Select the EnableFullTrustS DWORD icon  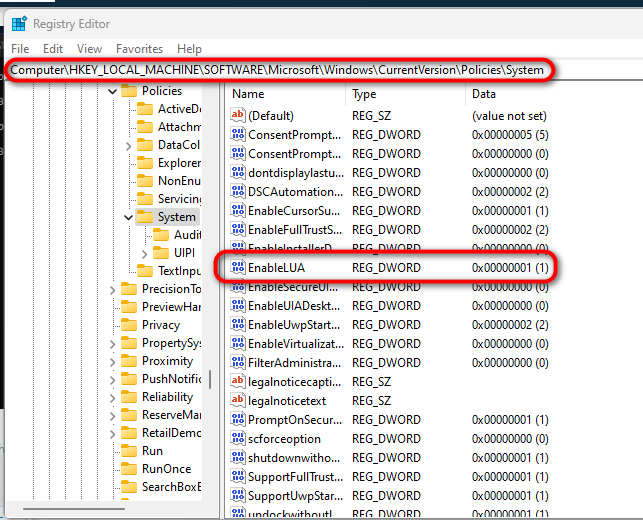238,229
